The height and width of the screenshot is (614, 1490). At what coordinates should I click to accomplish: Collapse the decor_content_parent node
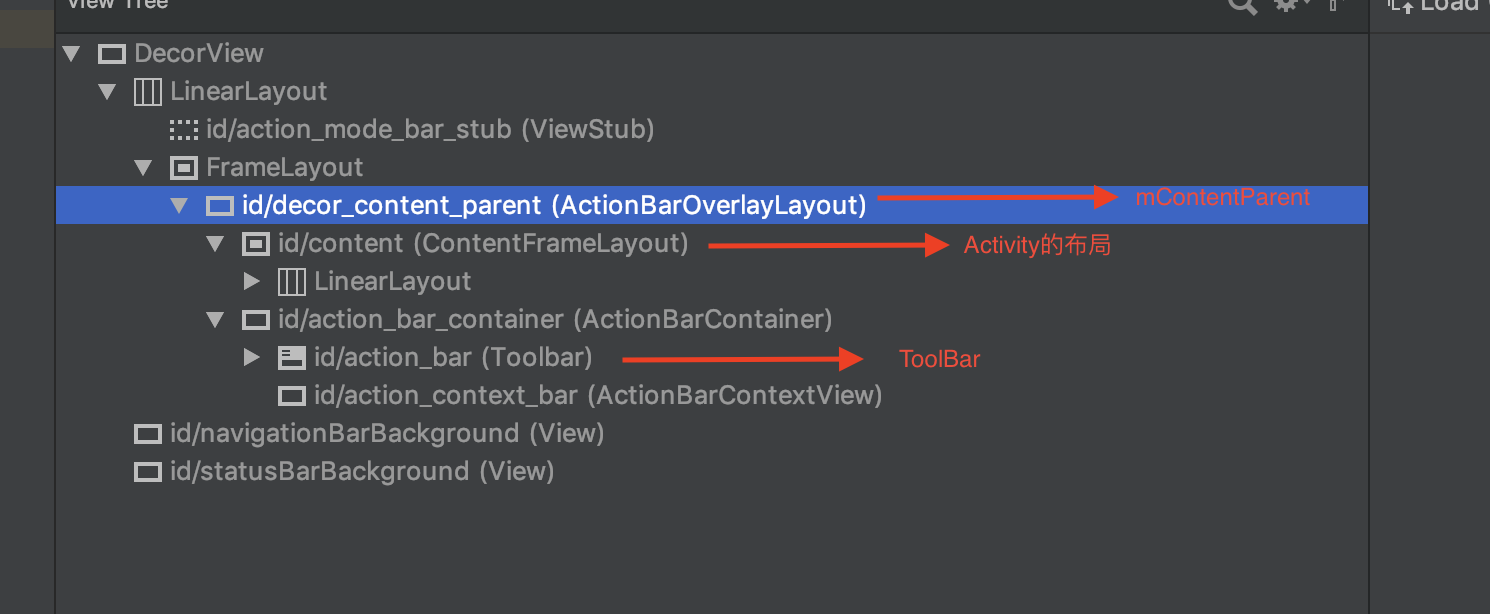[x=179, y=206]
